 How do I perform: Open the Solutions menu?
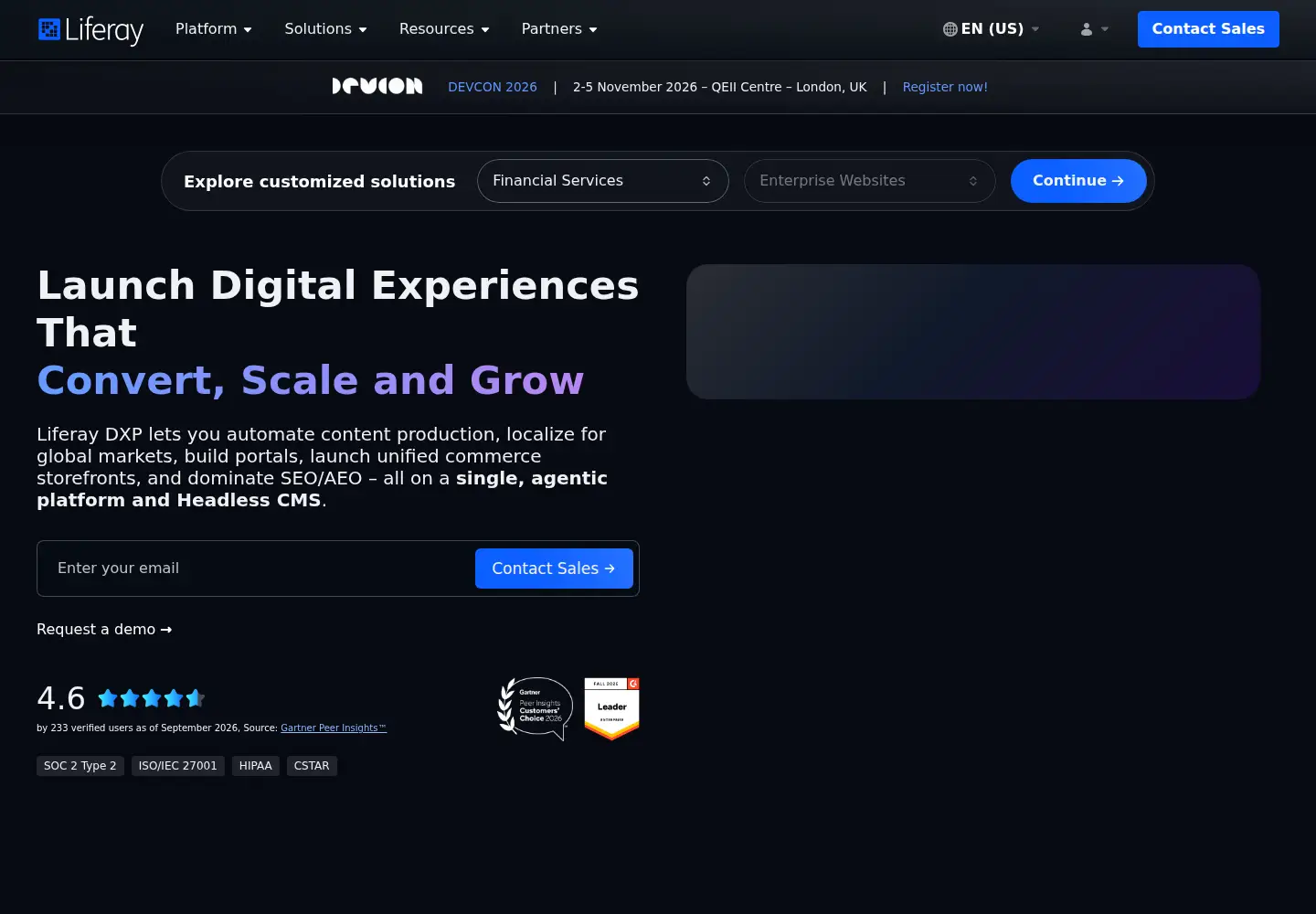tap(325, 29)
